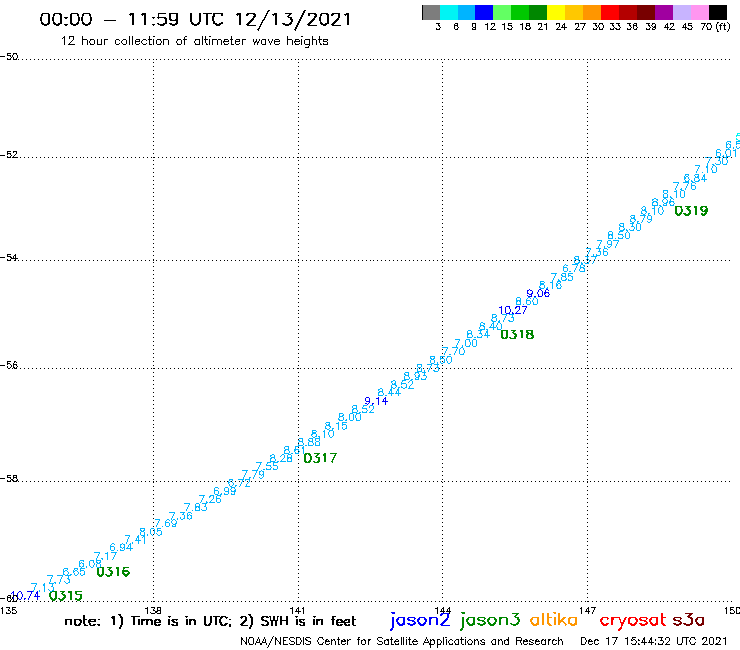Select the purple 42 ft legend swatch

[664, 13]
